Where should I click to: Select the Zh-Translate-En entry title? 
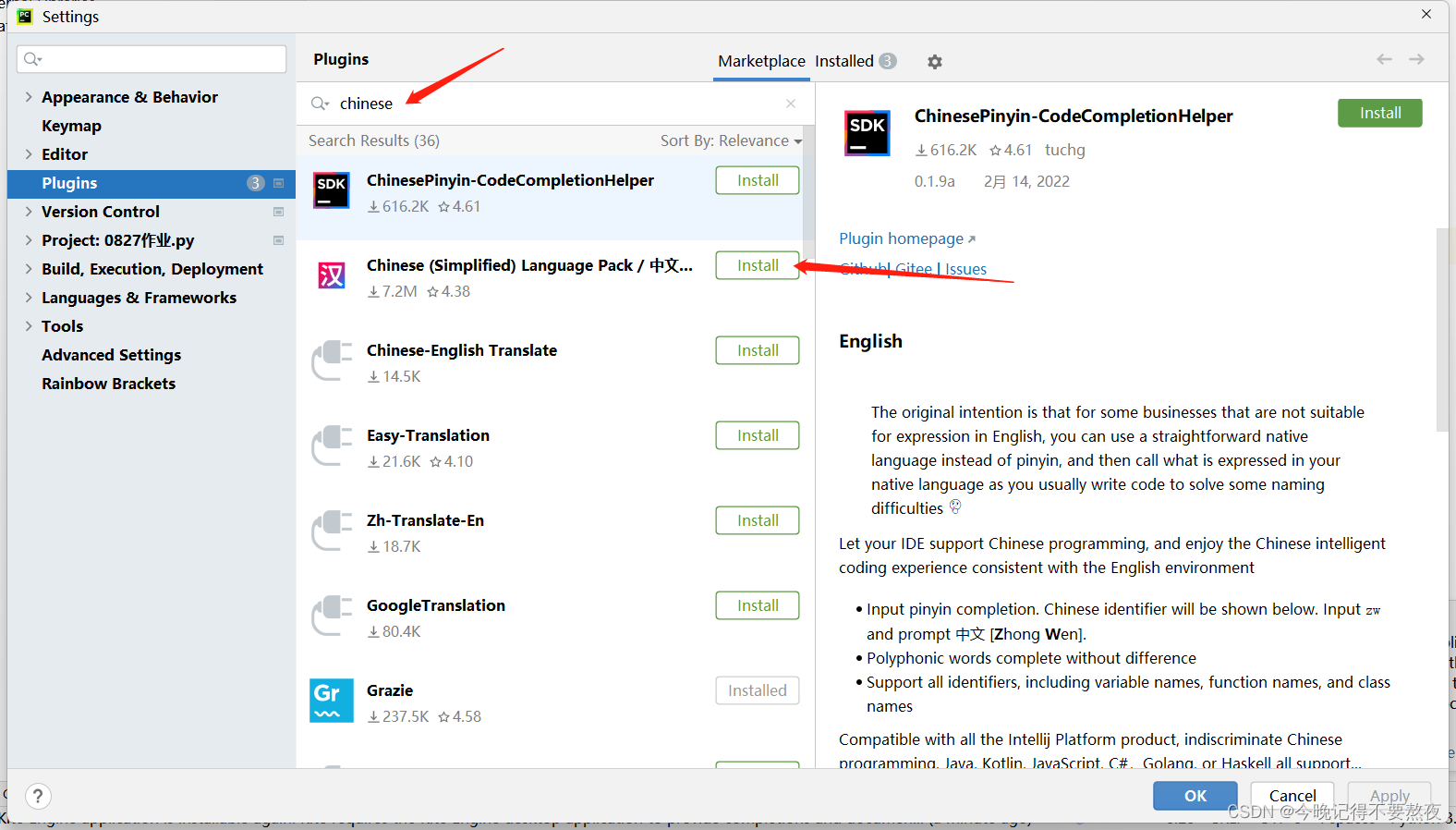coord(425,520)
